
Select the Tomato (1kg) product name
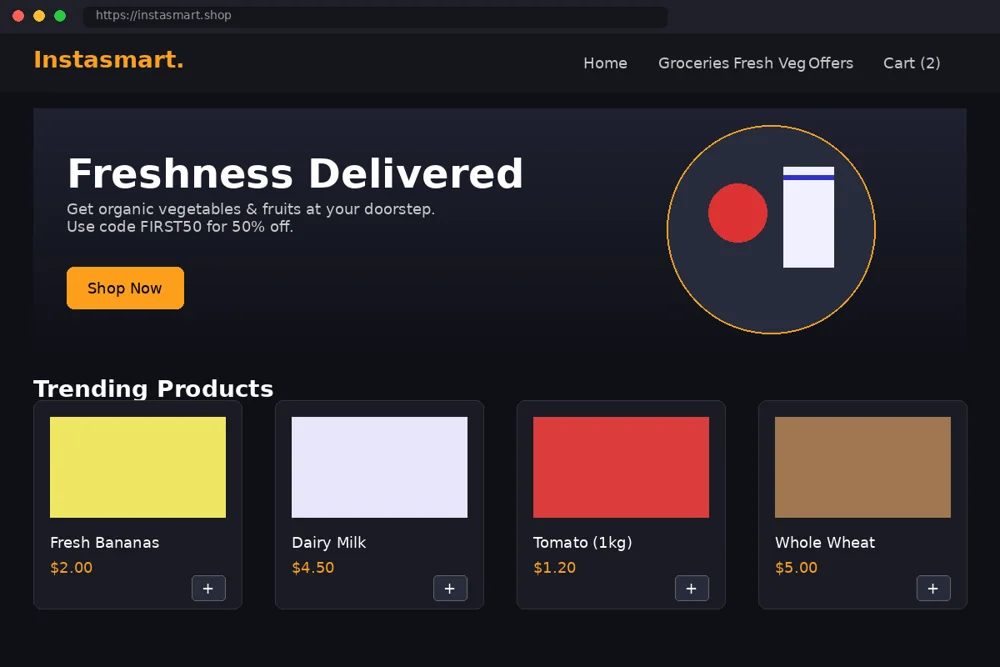(x=583, y=543)
